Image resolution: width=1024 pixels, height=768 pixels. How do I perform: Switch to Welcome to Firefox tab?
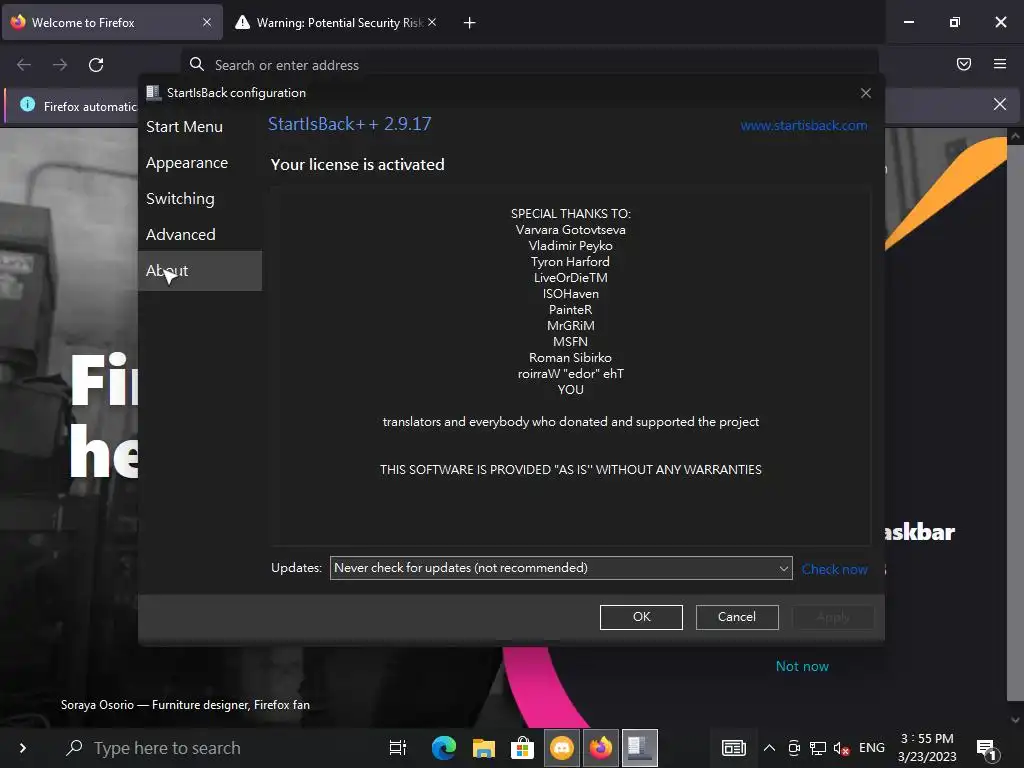click(112, 23)
